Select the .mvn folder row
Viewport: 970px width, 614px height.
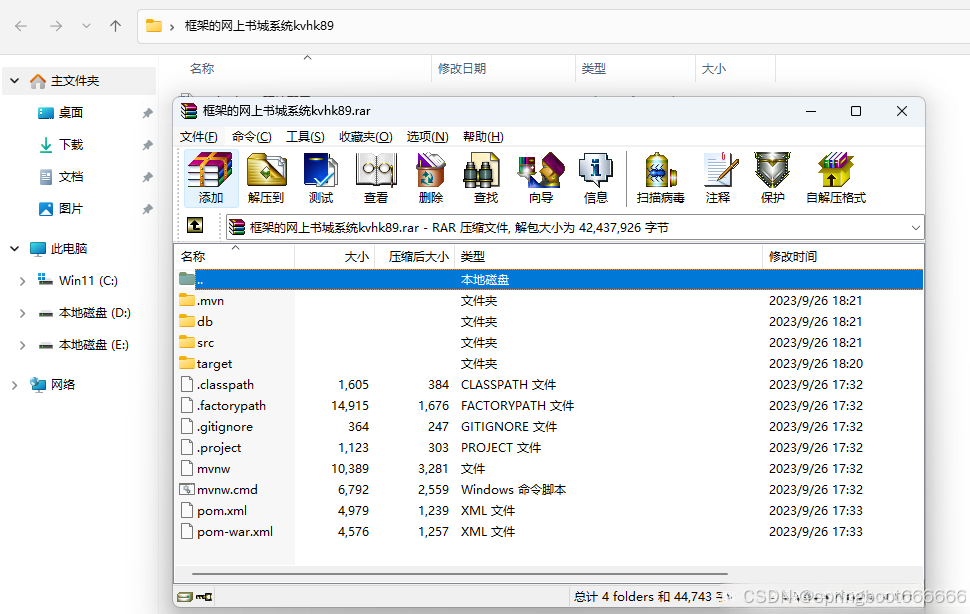549,301
